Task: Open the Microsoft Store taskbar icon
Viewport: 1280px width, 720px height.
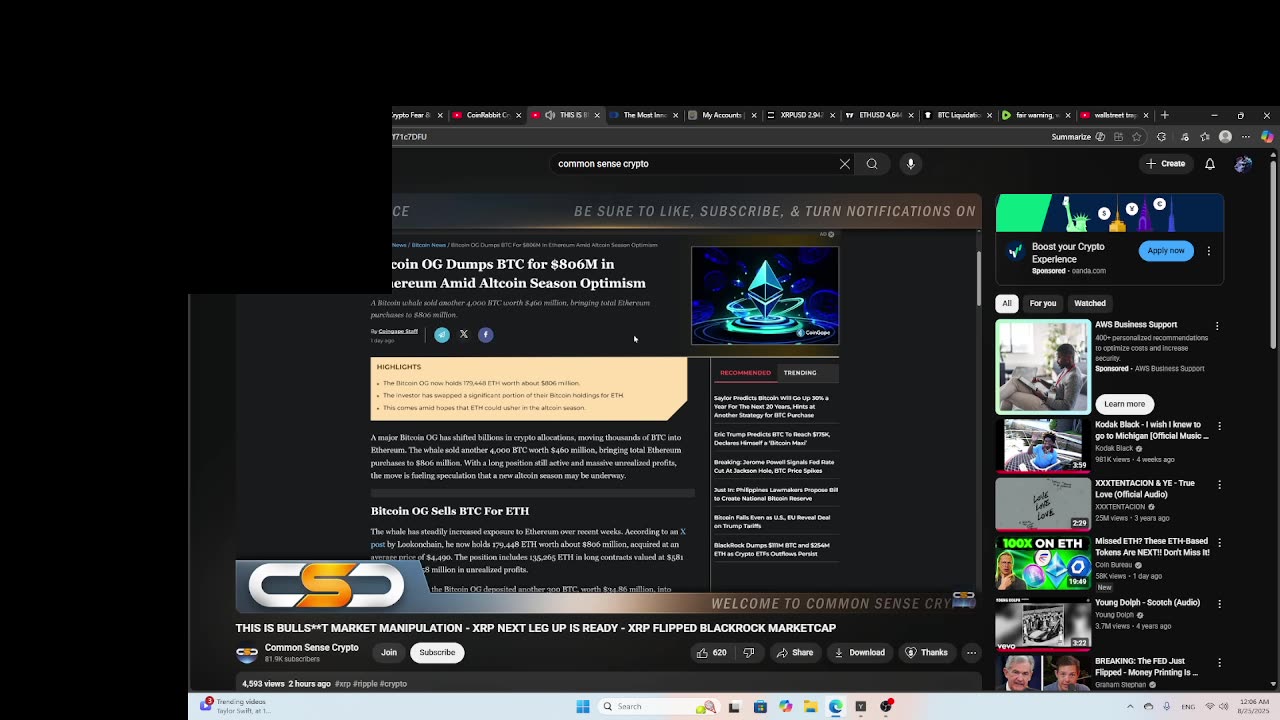Action: [760, 706]
